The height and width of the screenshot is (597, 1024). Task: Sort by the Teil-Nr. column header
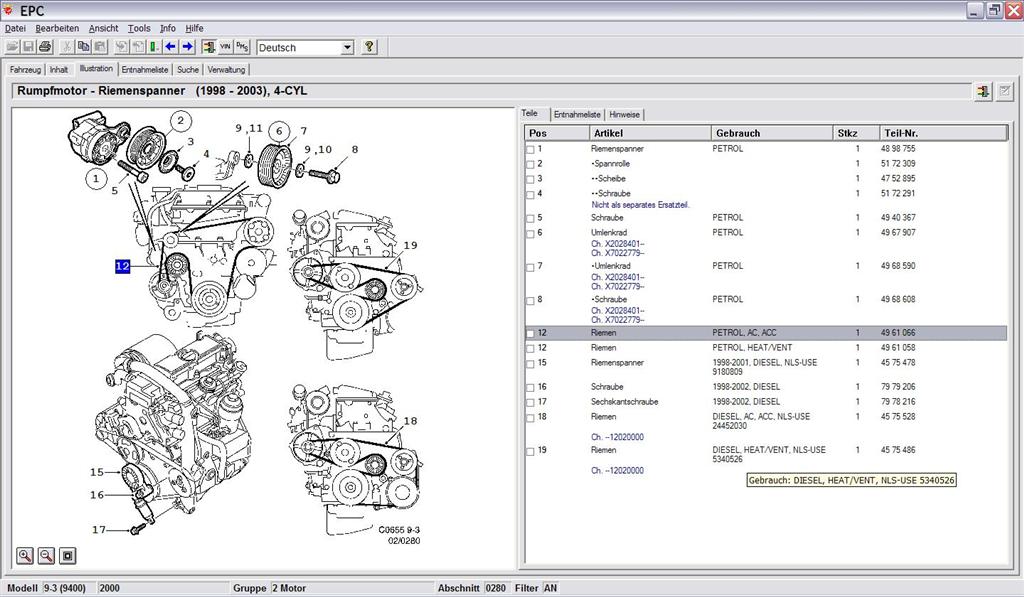coord(942,133)
